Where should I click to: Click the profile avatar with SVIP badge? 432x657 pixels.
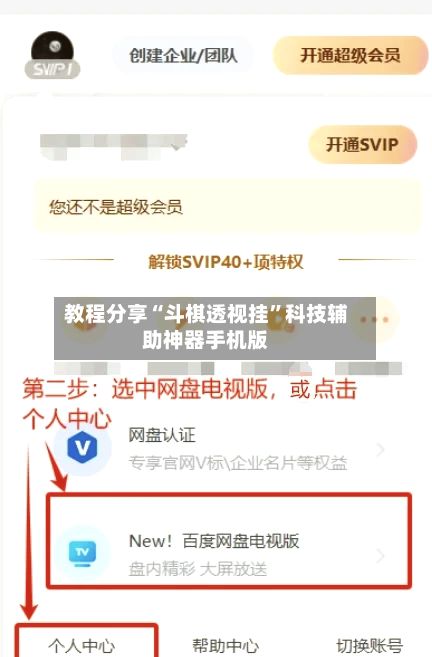point(52,55)
